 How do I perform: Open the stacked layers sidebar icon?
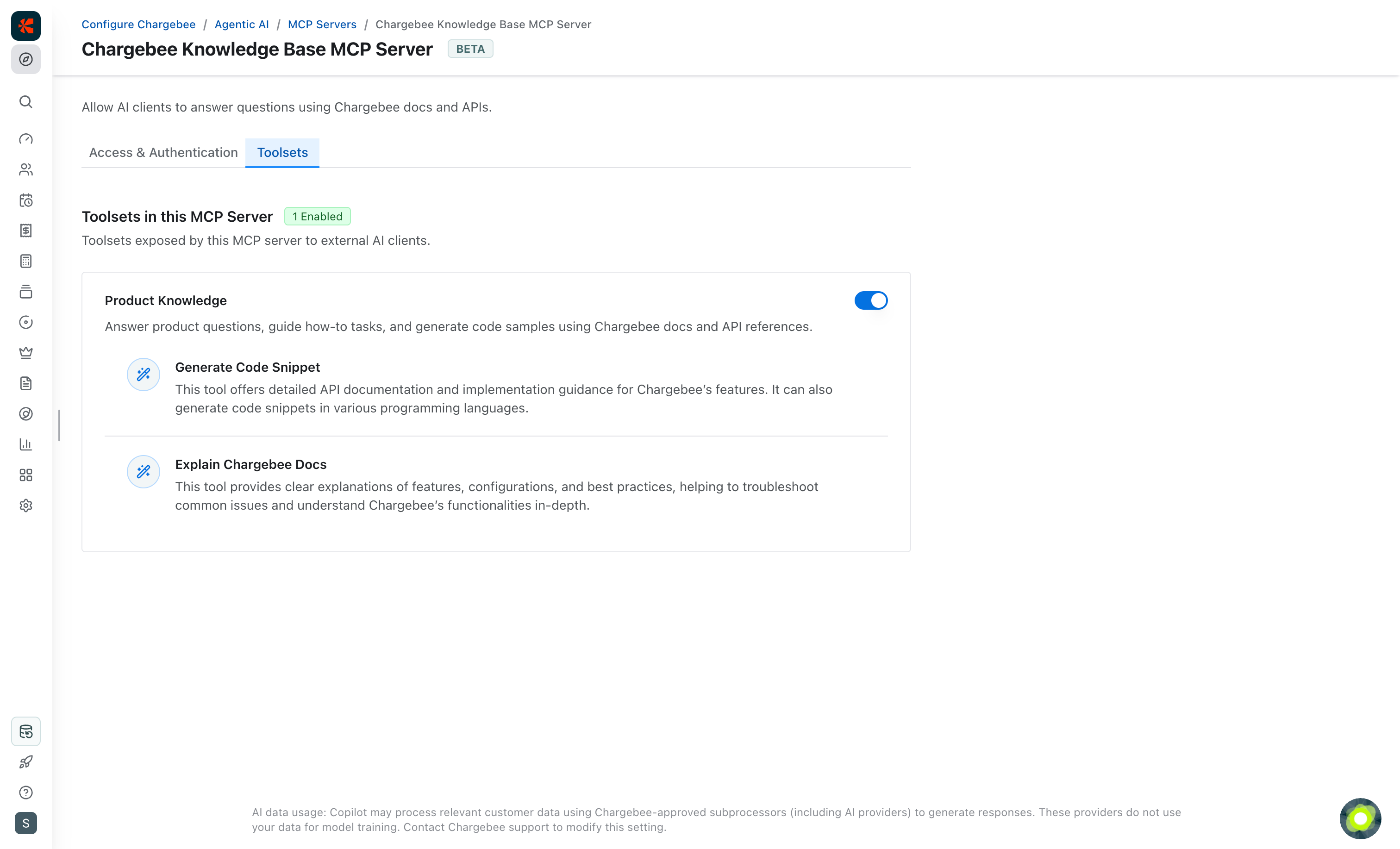pyautogui.click(x=25, y=292)
